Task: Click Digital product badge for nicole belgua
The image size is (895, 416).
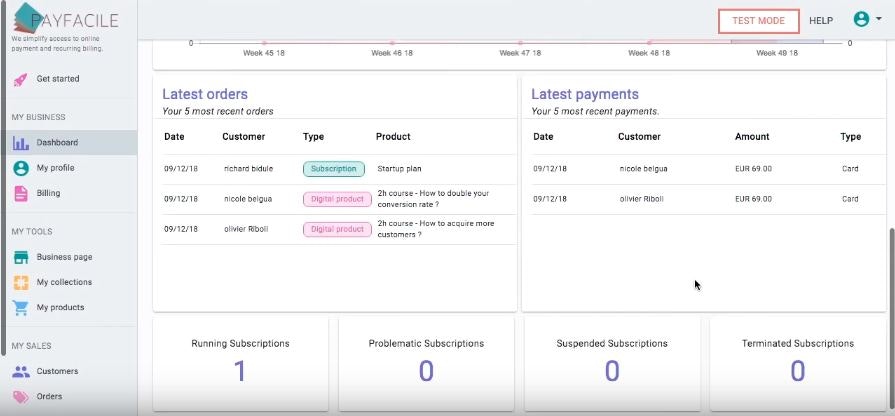Action: click(337, 199)
